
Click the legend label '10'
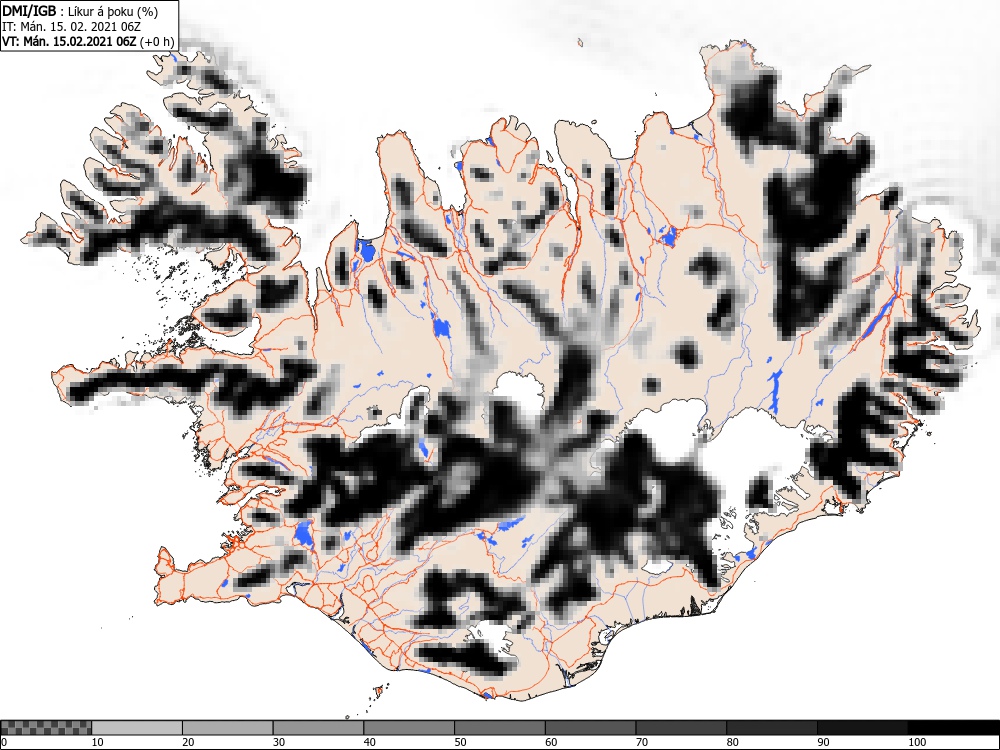coord(98,742)
